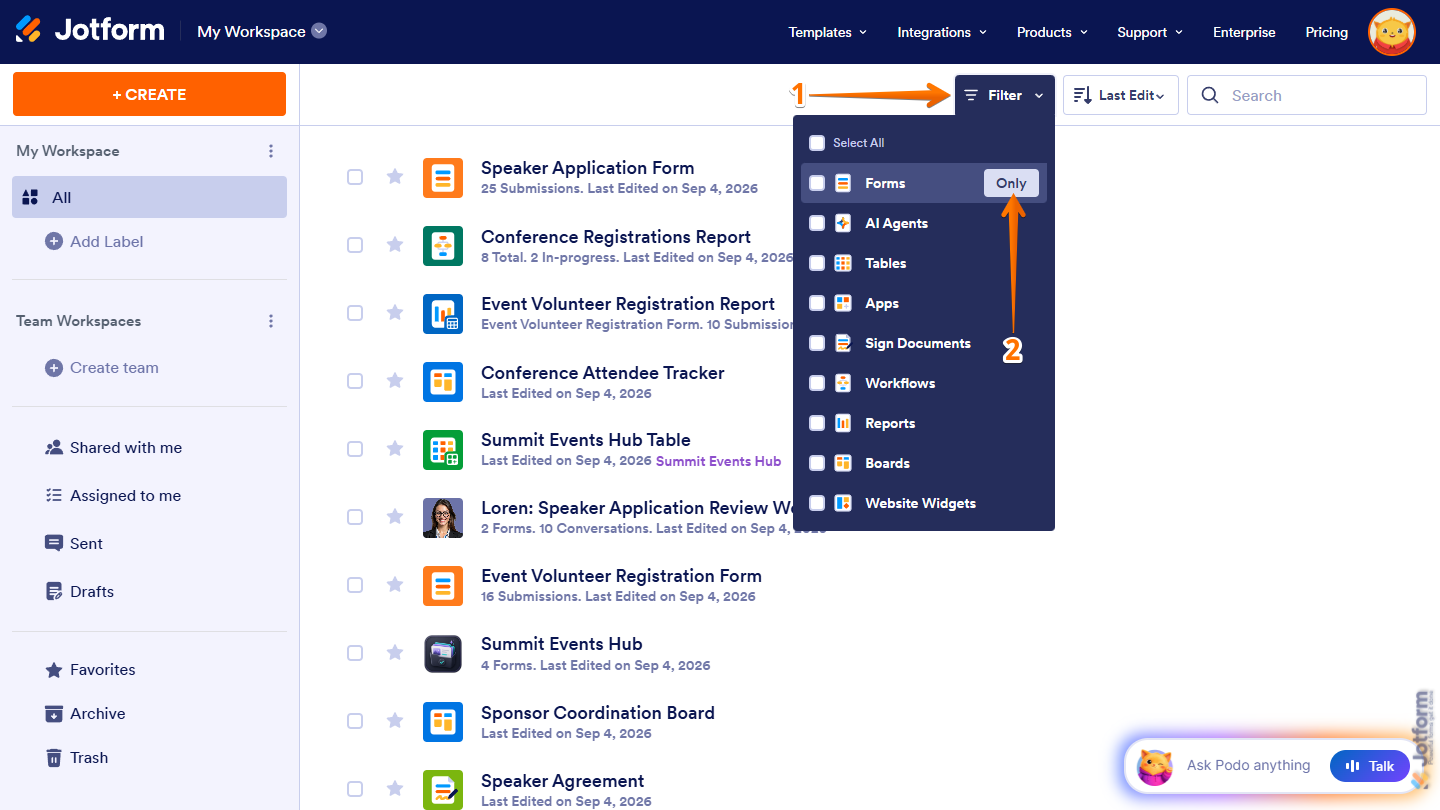Viewport: 1440px width, 810px height.
Task: Star the Summit Events Hub app
Action: point(395,653)
